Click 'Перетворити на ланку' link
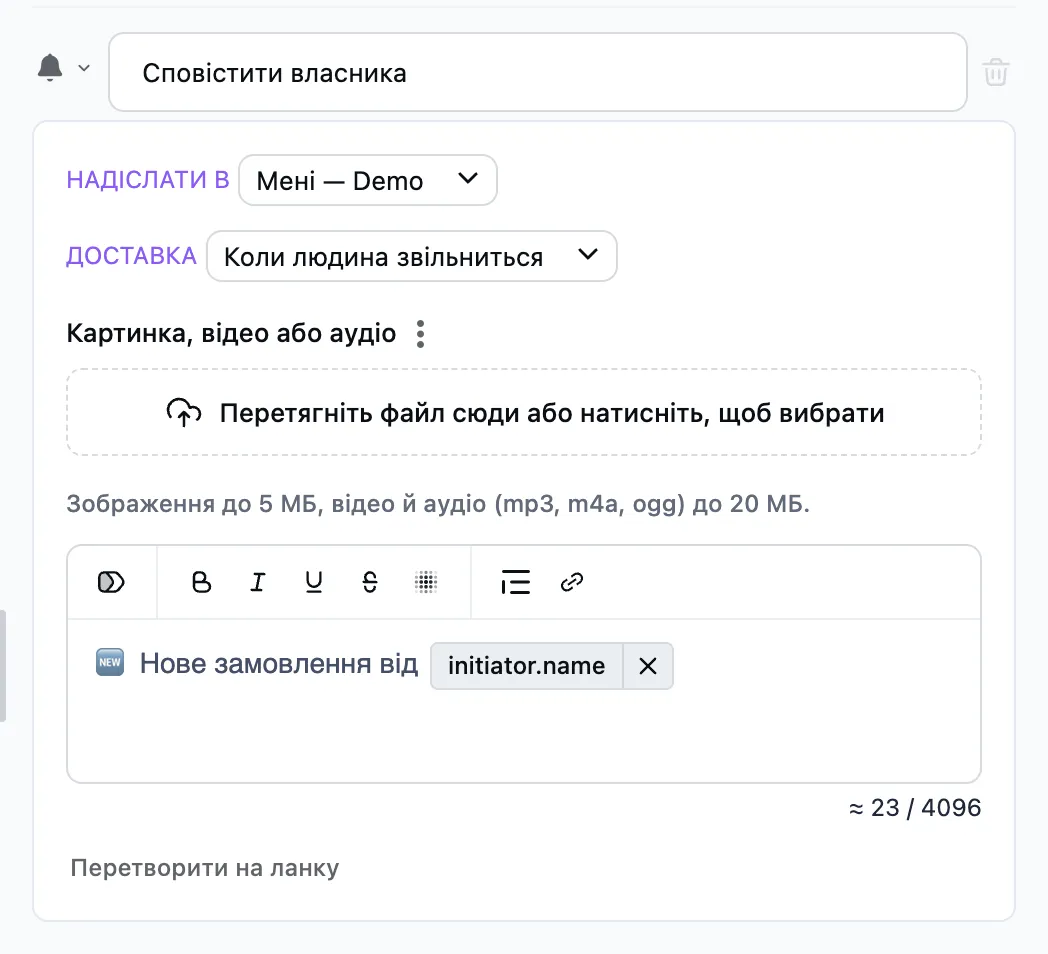This screenshot has width=1048, height=954. [x=205, y=868]
